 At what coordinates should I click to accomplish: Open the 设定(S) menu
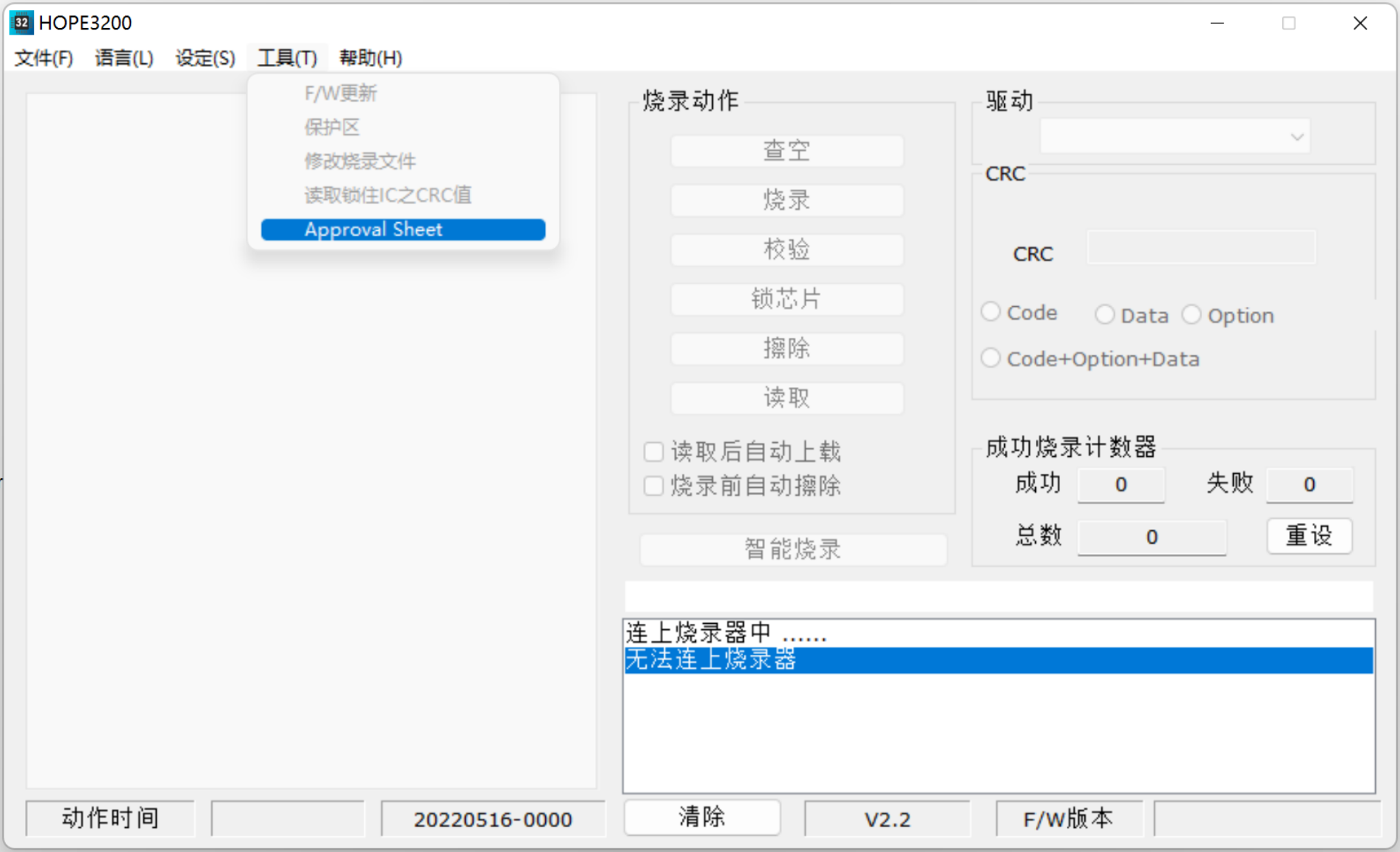click(205, 58)
